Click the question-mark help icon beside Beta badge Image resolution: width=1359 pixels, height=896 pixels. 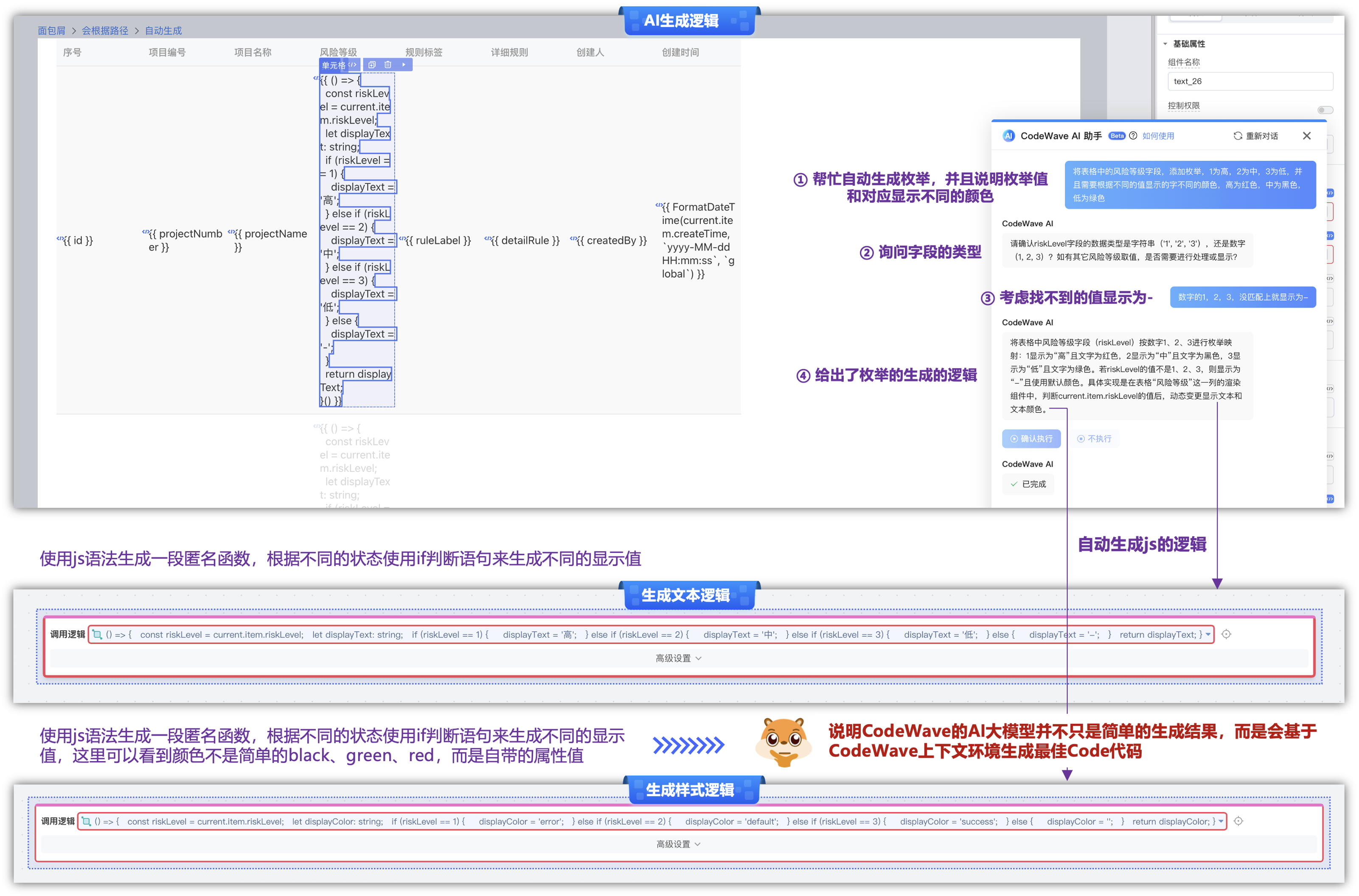[1133, 136]
